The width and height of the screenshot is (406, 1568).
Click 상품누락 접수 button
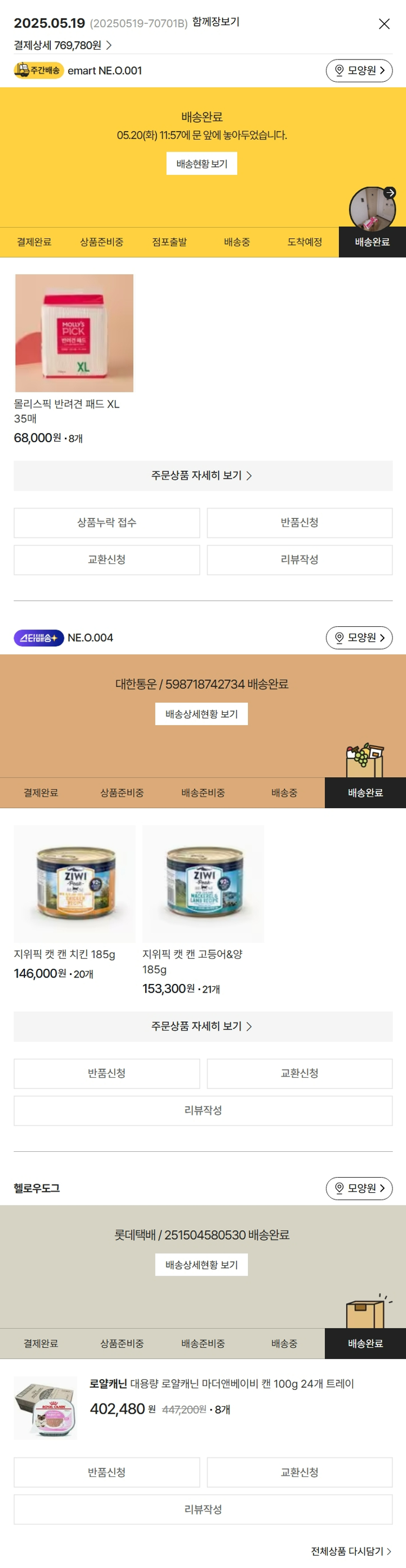click(x=107, y=522)
